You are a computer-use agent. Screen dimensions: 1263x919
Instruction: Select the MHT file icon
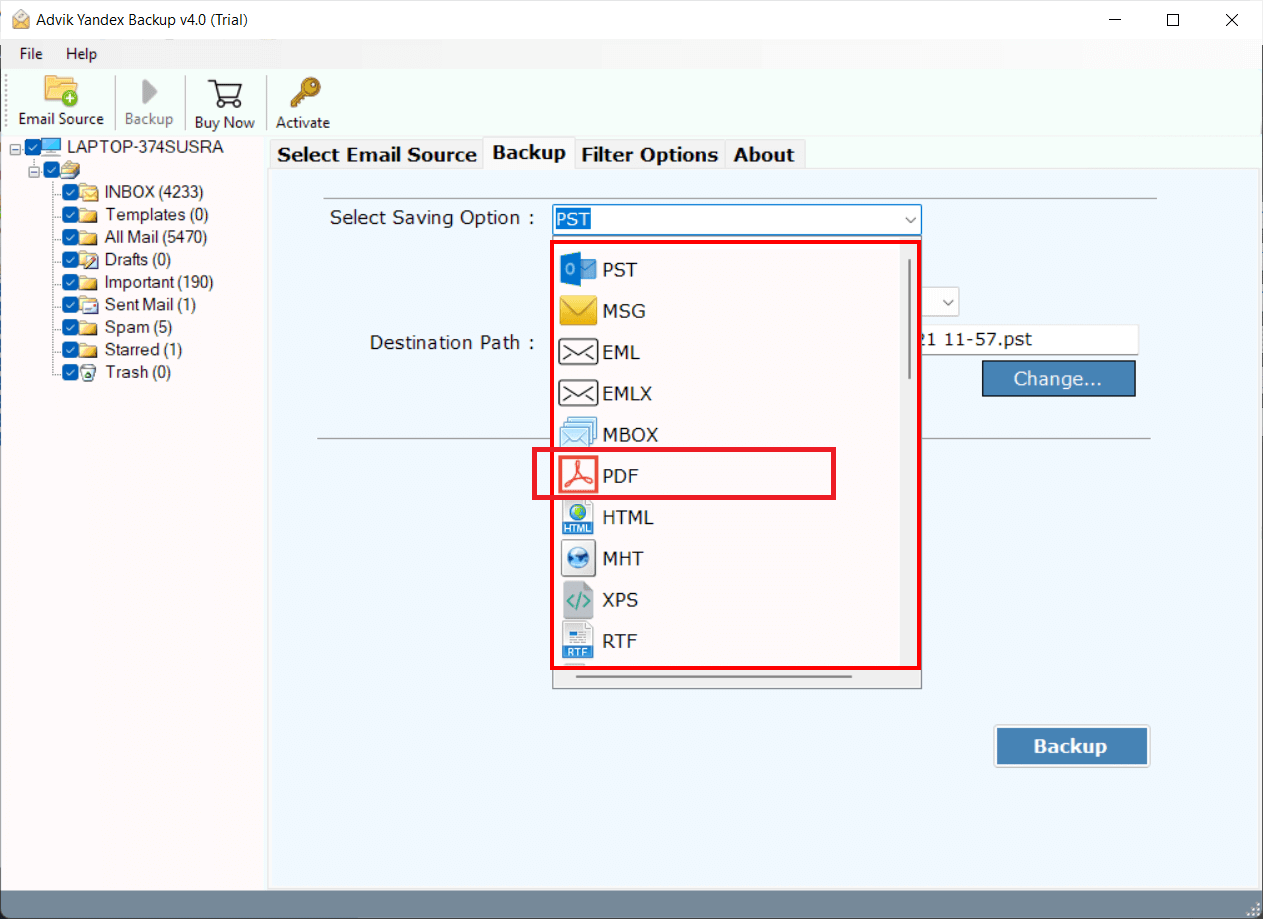tap(578, 558)
